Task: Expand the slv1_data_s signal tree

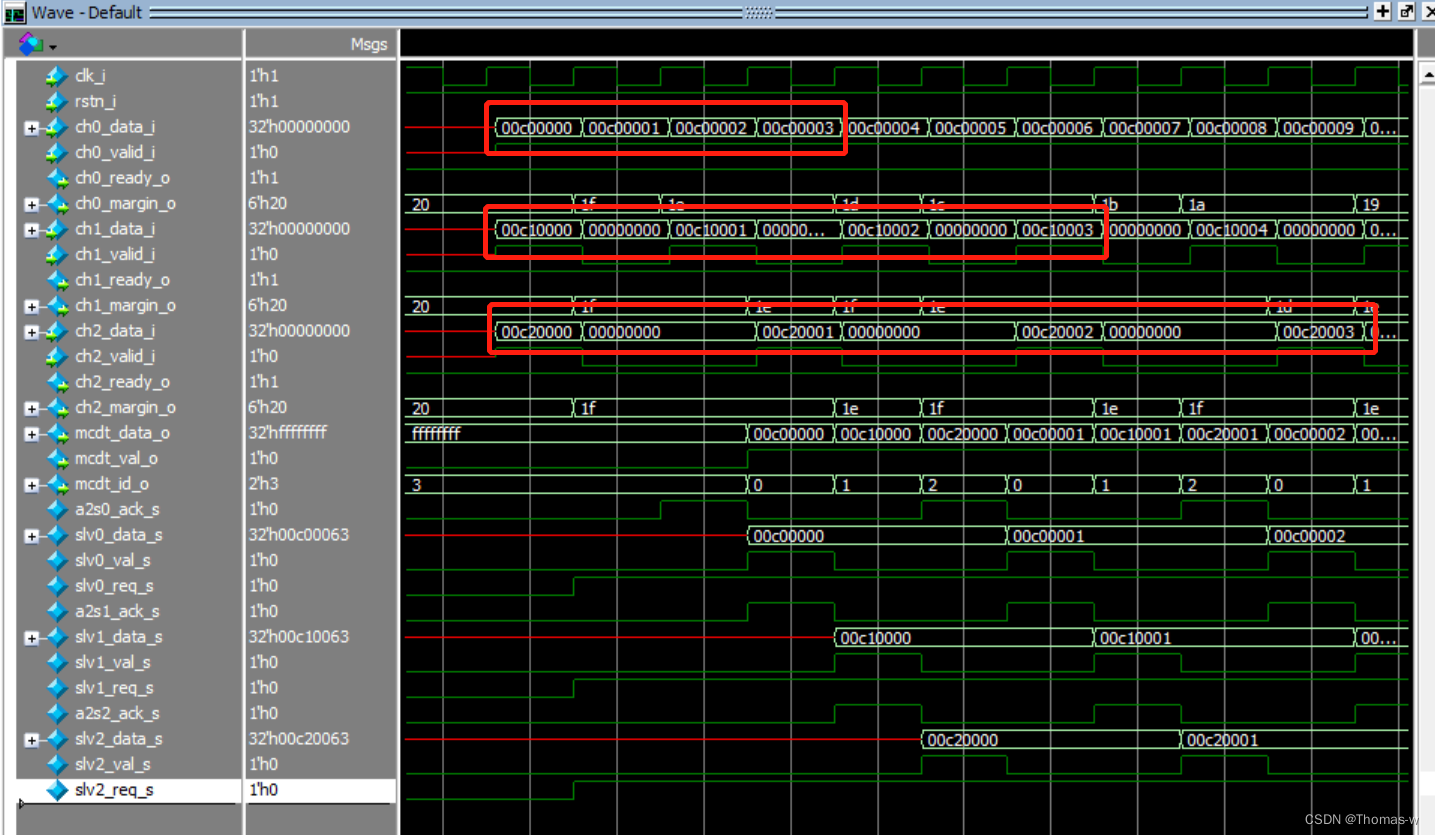Action: coord(31,637)
